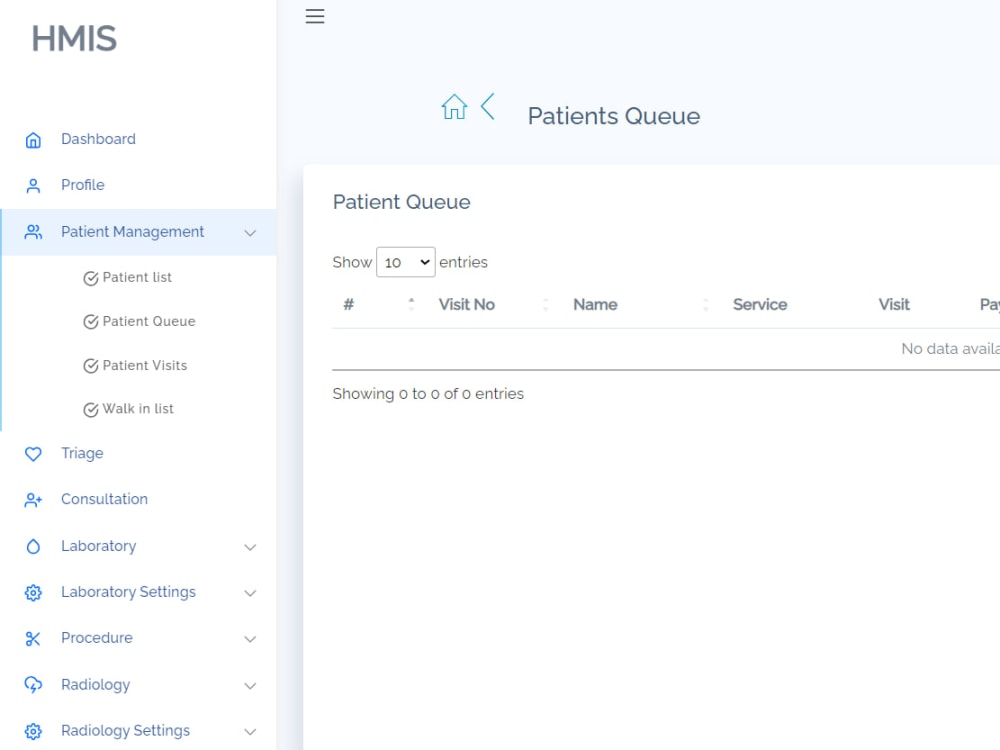The width and height of the screenshot is (1000, 750).
Task: Click the Procedure scissors icon
Action: click(x=33, y=638)
